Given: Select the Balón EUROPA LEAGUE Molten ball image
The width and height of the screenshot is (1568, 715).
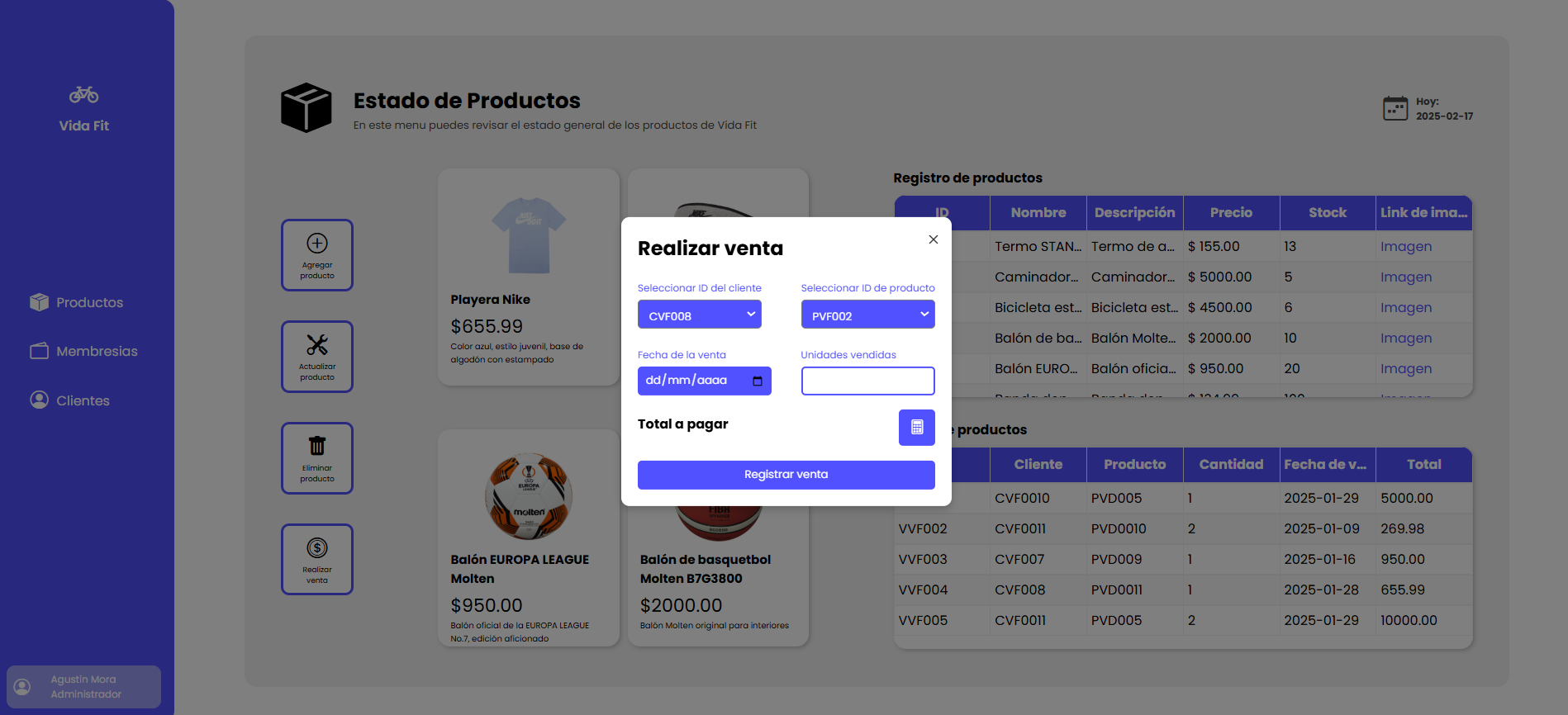Looking at the screenshot, I should click(529, 495).
